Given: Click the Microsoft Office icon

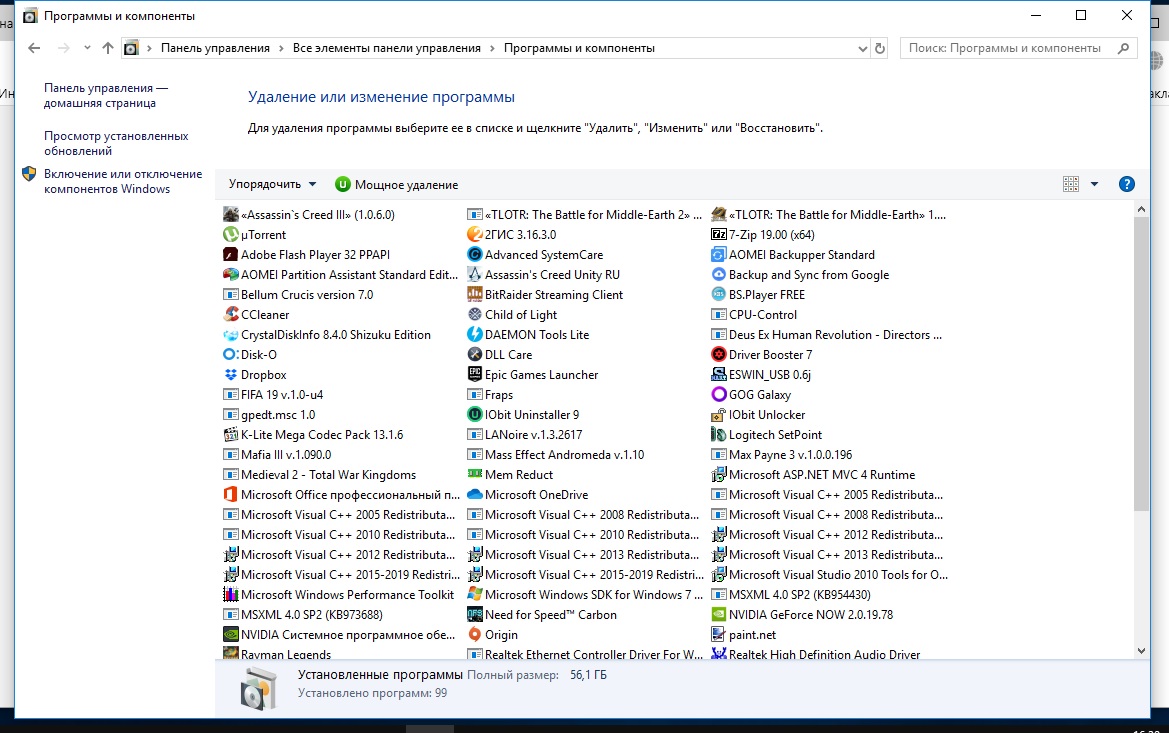Looking at the screenshot, I should point(230,494).
